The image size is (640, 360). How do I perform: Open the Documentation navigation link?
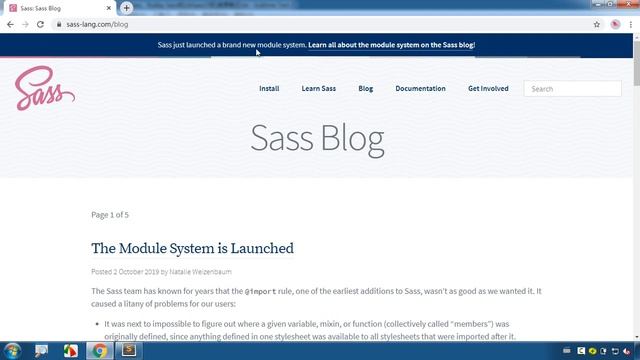click(x=420, y=89)
